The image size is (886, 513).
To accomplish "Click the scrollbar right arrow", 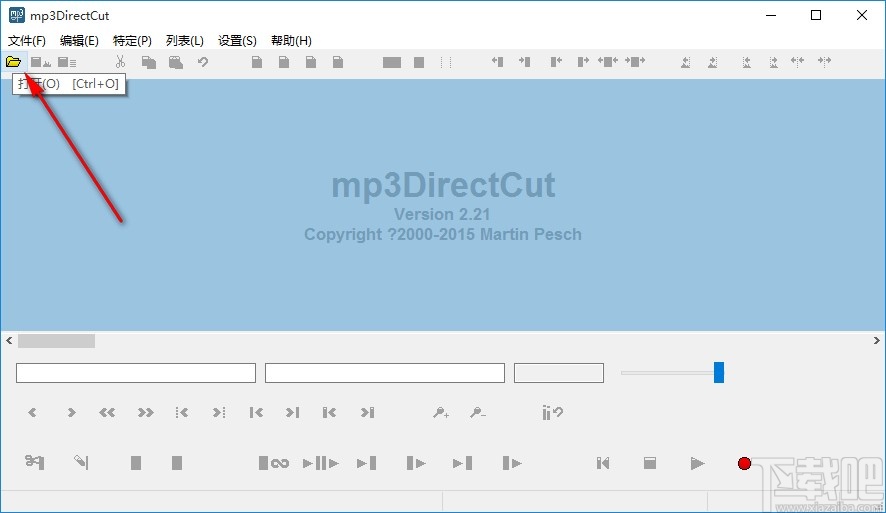I will point(876,341).
